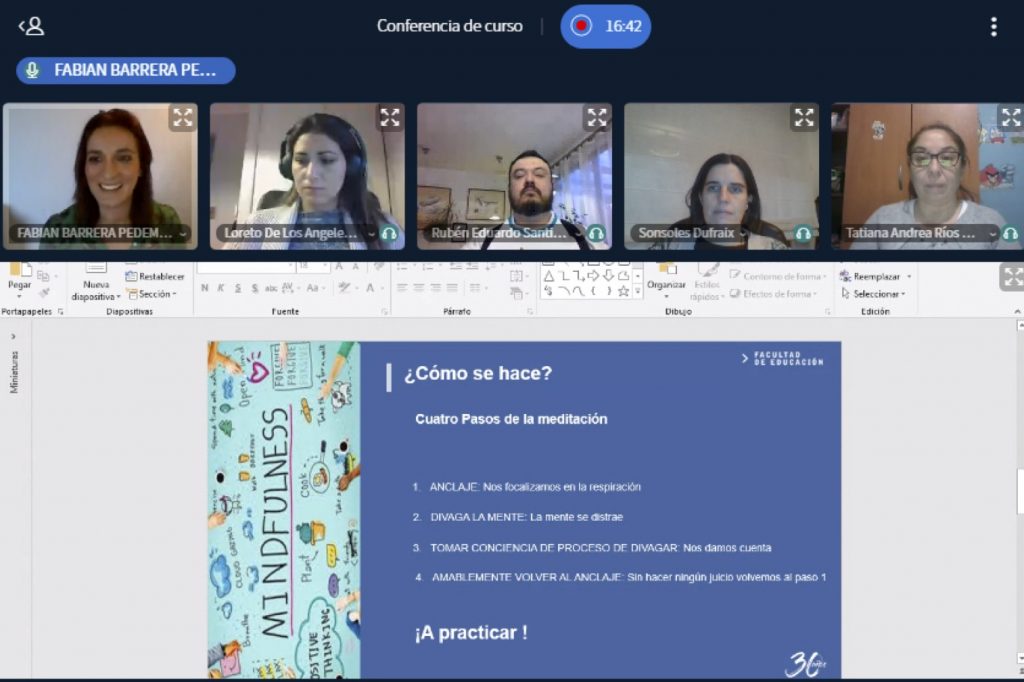Expand Fabian Barrera's video to fullscreen
The image size is (1024, 682).
point(183,118)
